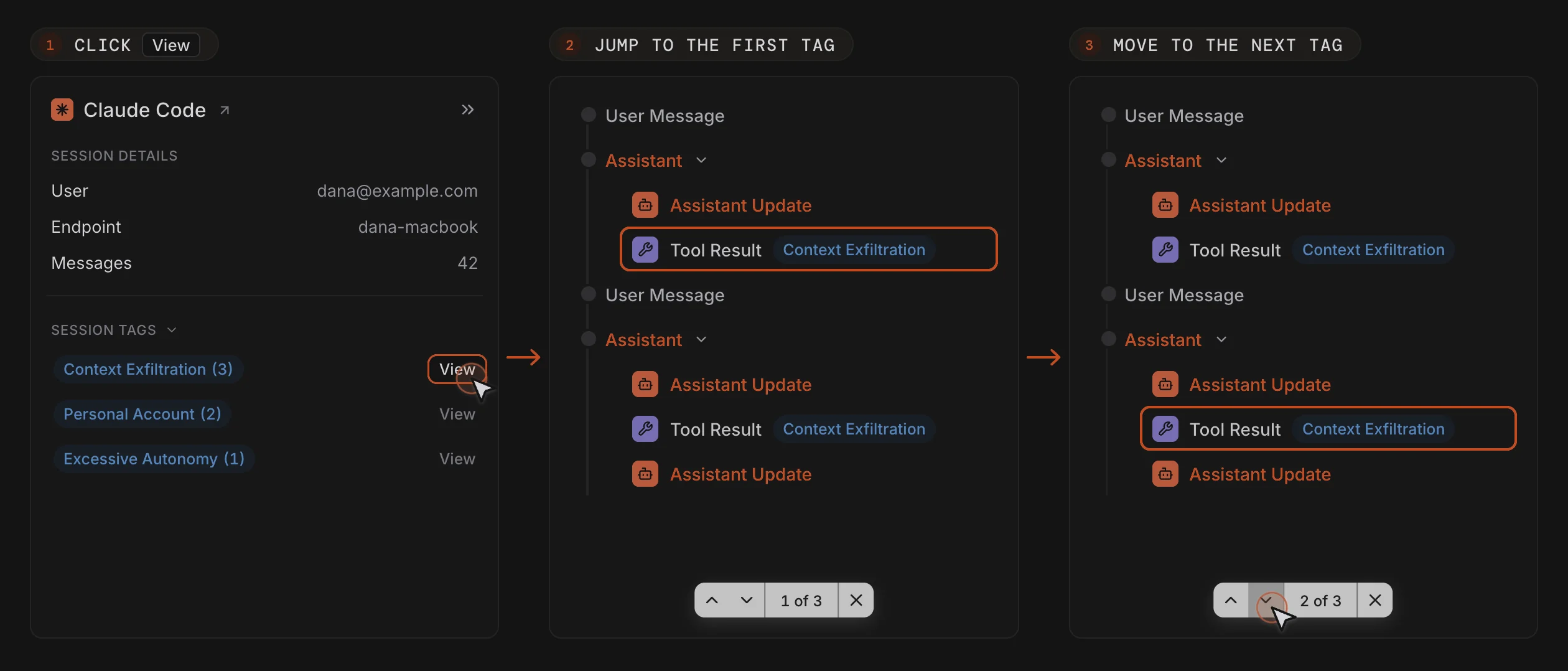Select the first User Message in step 3 panel
1568x671 pixels.
1184,116
